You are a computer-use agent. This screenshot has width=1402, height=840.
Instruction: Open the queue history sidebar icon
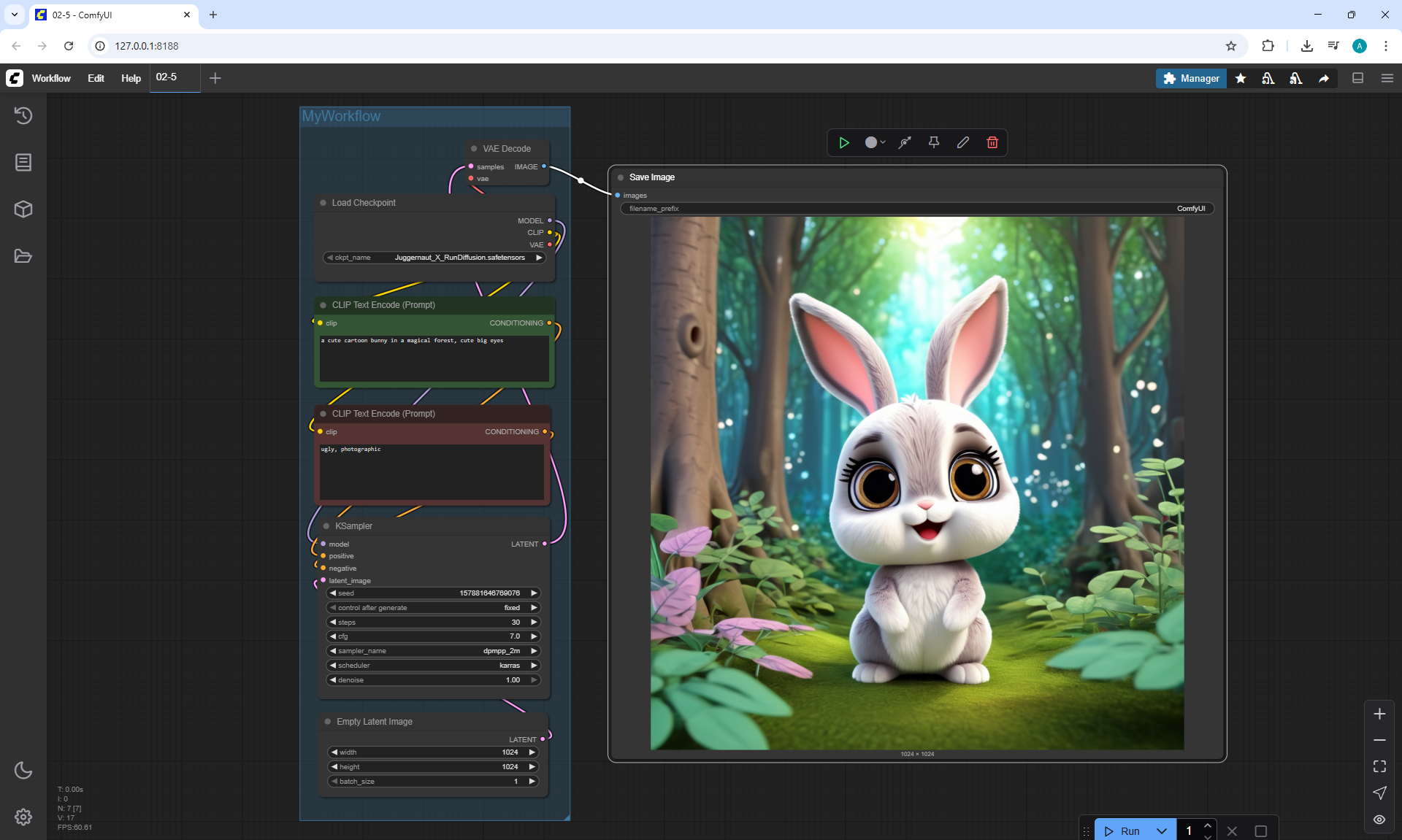coord(23,115)
